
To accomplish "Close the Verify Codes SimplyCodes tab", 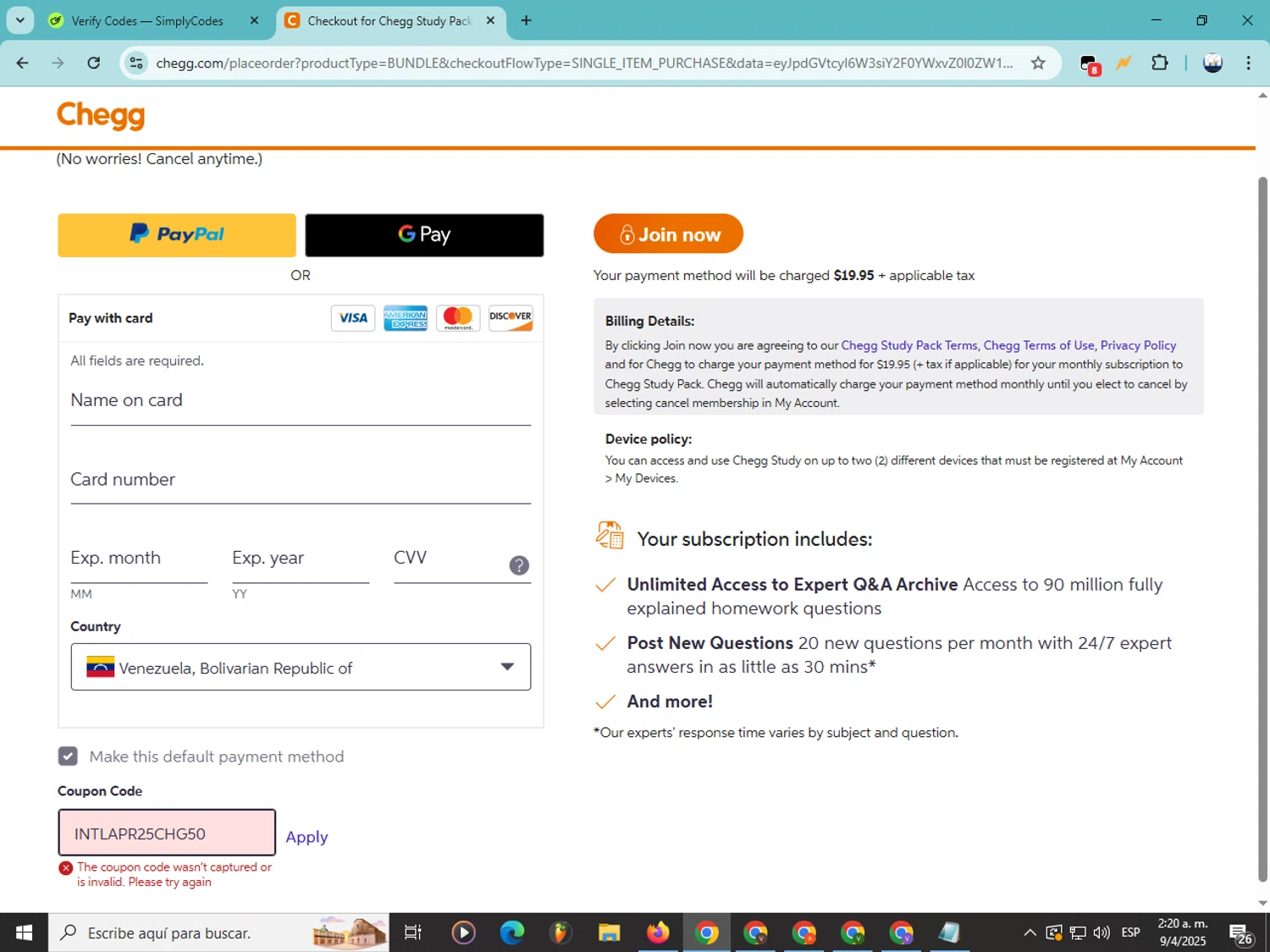I will click(x=254, y=20).
